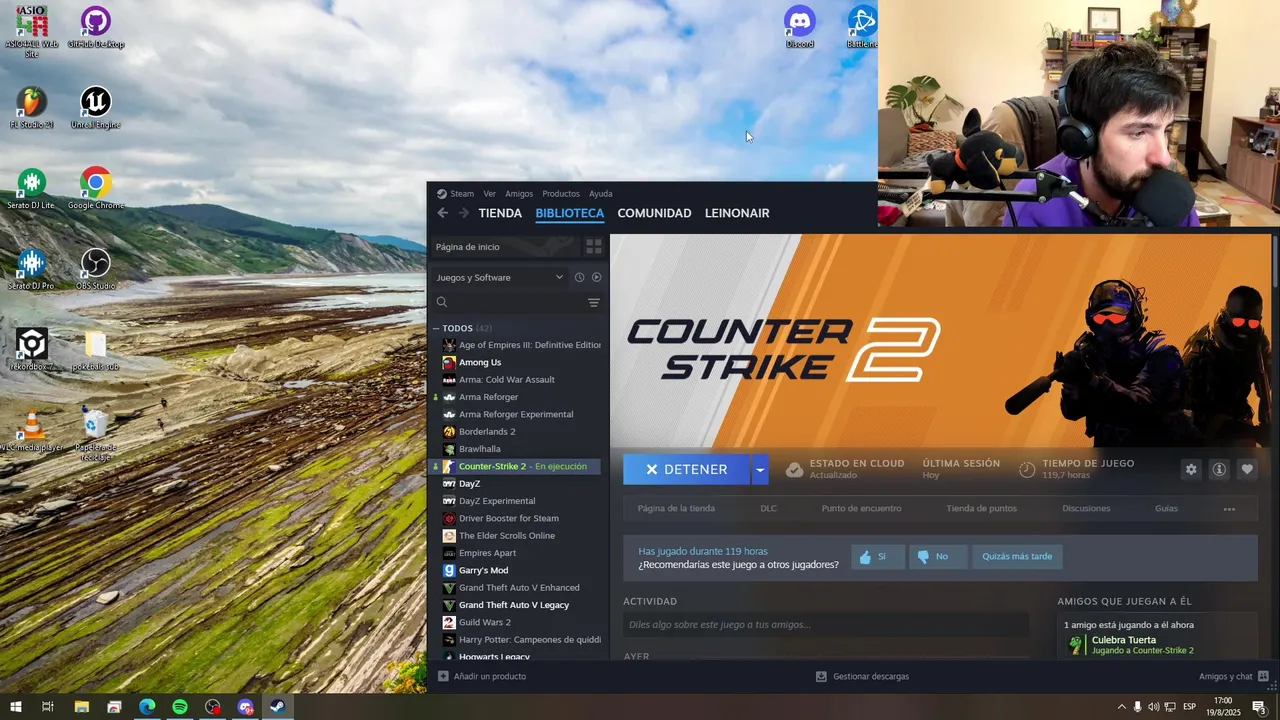This screenshot has height=720, width=1280.
Task: Click thumbs-down No recommendation button
Action: 937,557
